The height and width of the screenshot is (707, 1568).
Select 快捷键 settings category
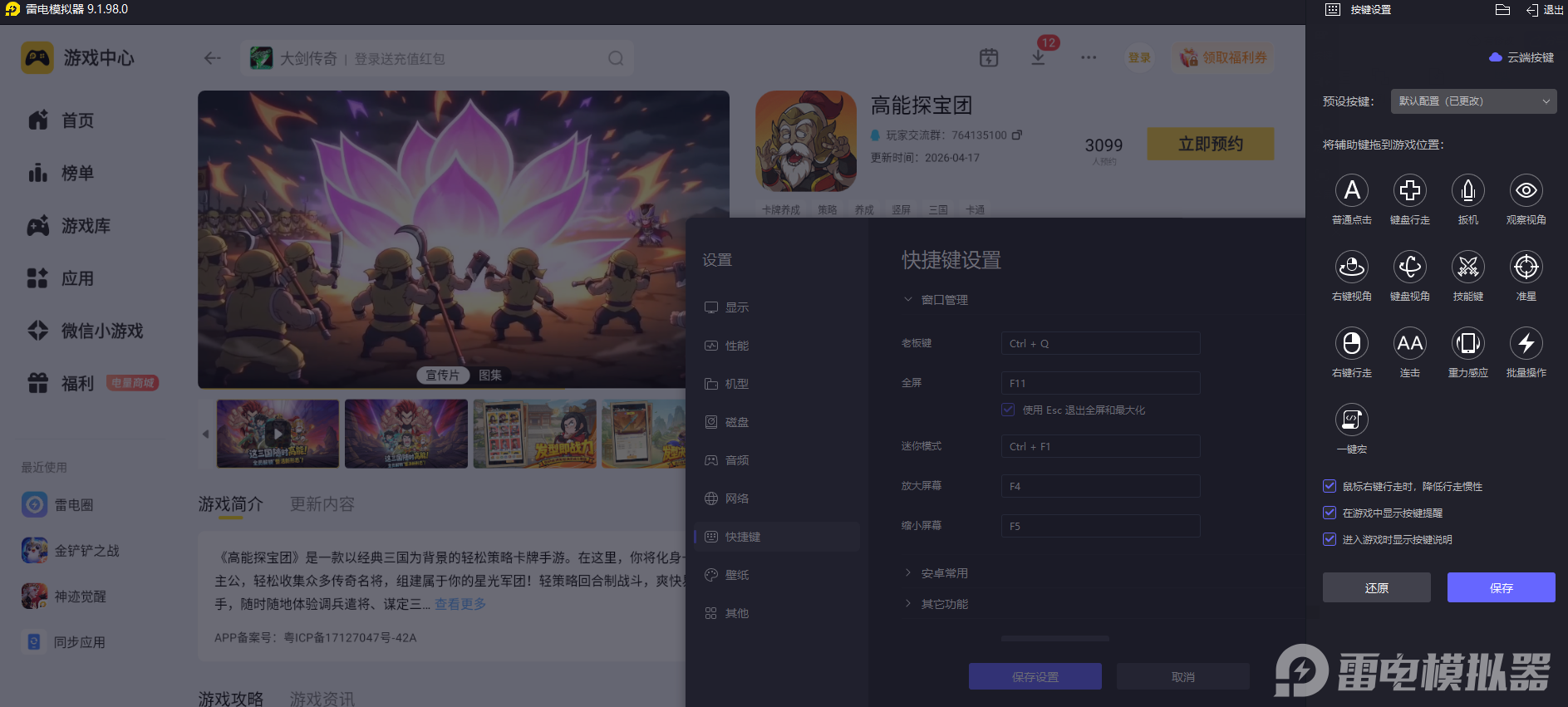click(776, 537)
